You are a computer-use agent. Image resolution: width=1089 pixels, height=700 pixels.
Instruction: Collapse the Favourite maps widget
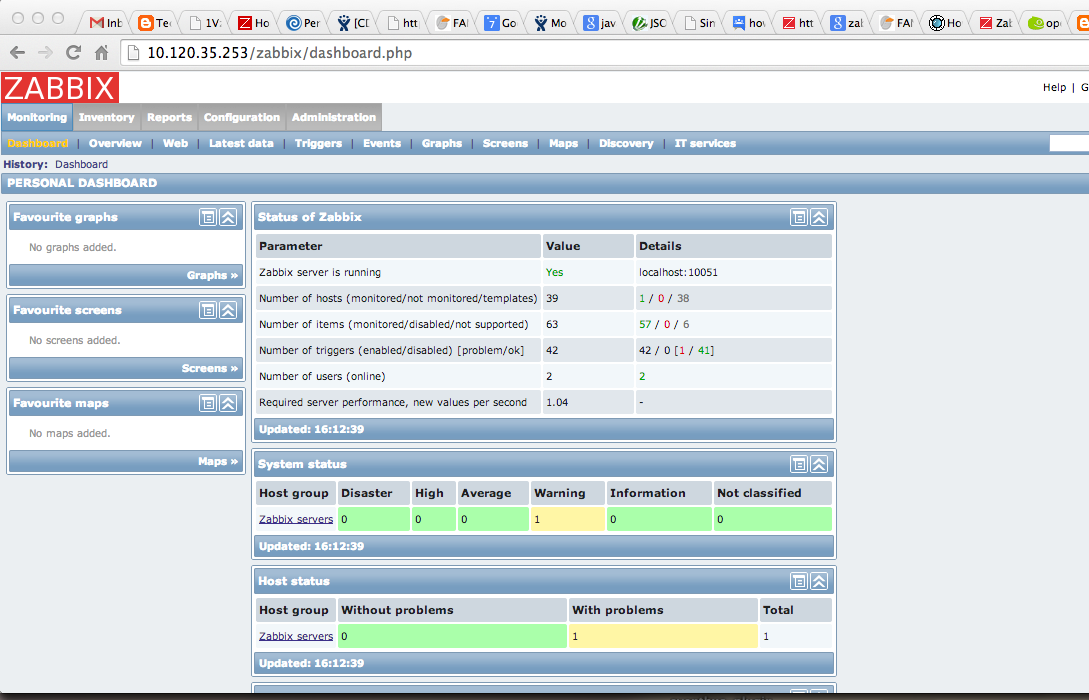click(x=228, y=403)
